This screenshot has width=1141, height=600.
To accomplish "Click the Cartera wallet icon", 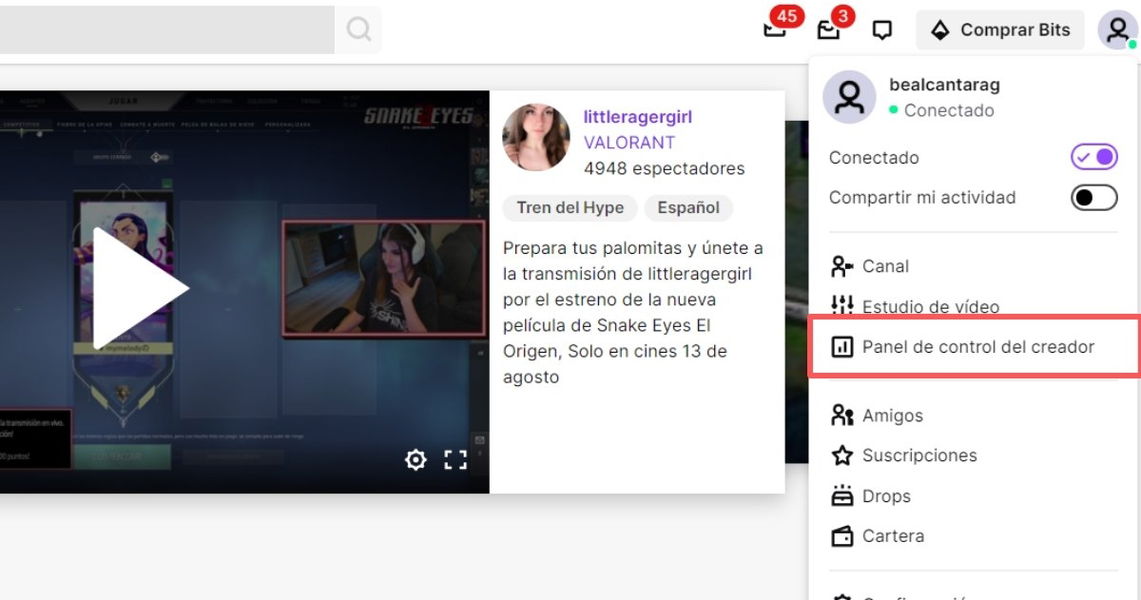I will [x=842, y=536].
